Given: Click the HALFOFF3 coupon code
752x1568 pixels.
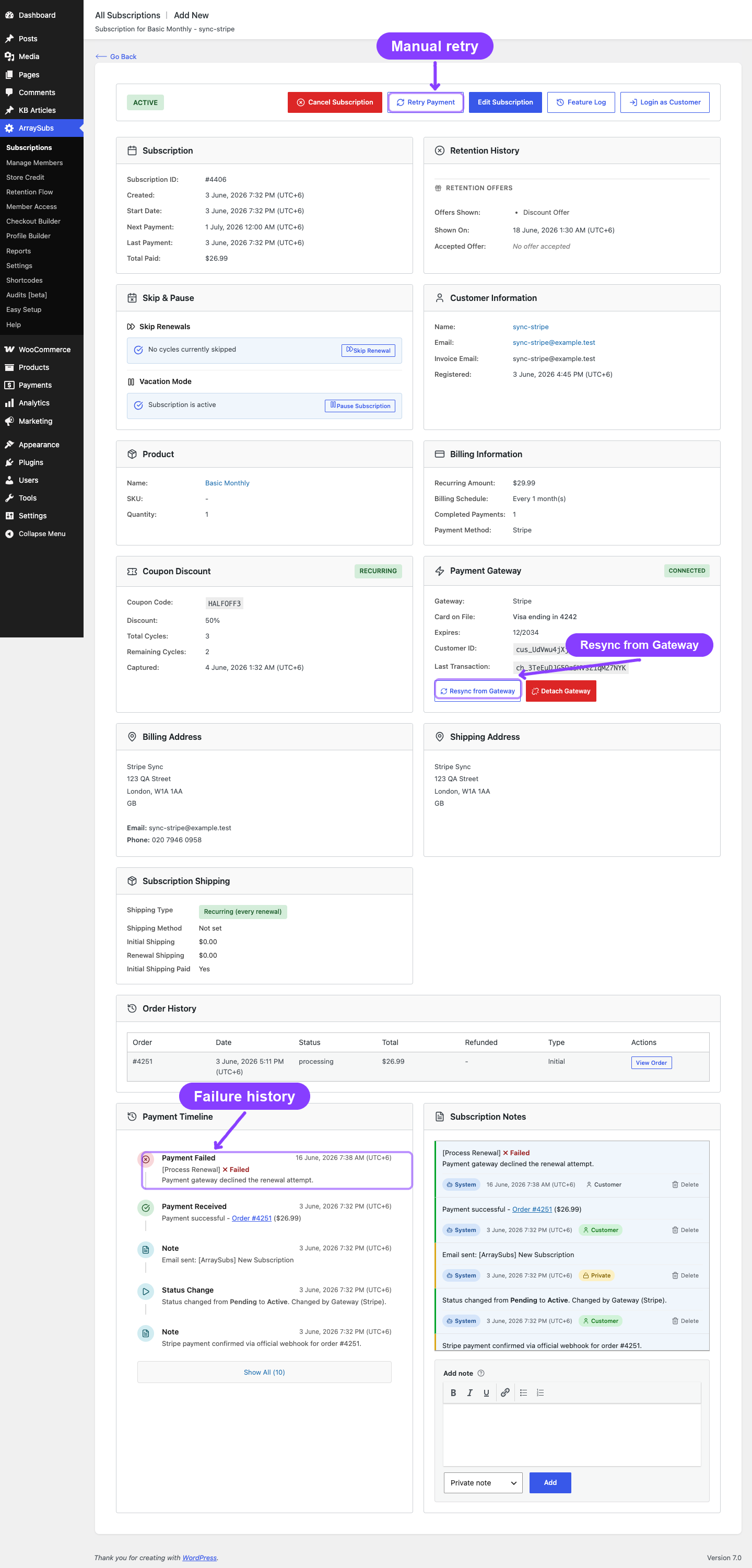Looking at the screenshot, I should [x=225, y=604].
